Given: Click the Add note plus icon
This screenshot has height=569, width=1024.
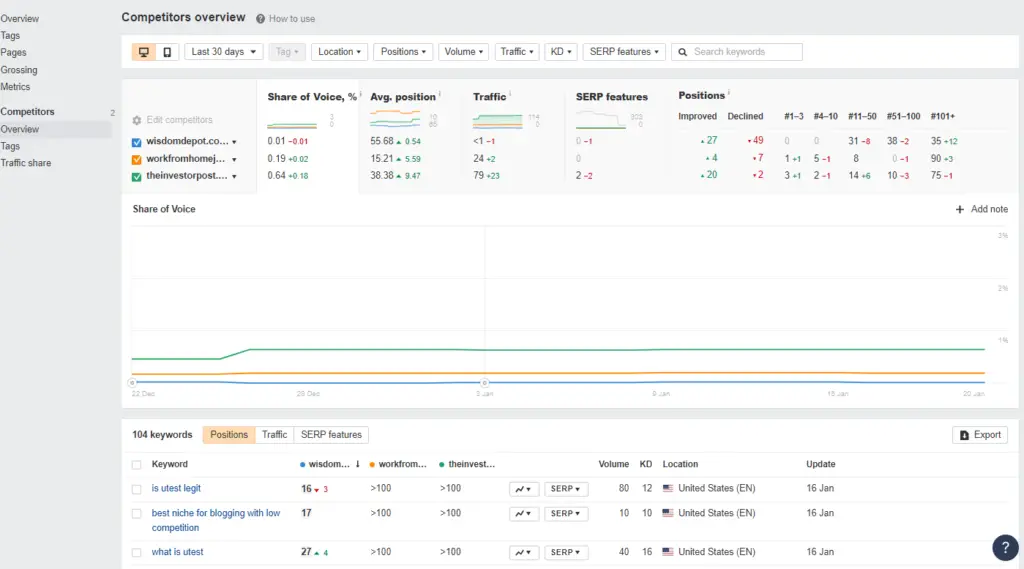Looking at the screenshot, I should [x=959, y=210].
